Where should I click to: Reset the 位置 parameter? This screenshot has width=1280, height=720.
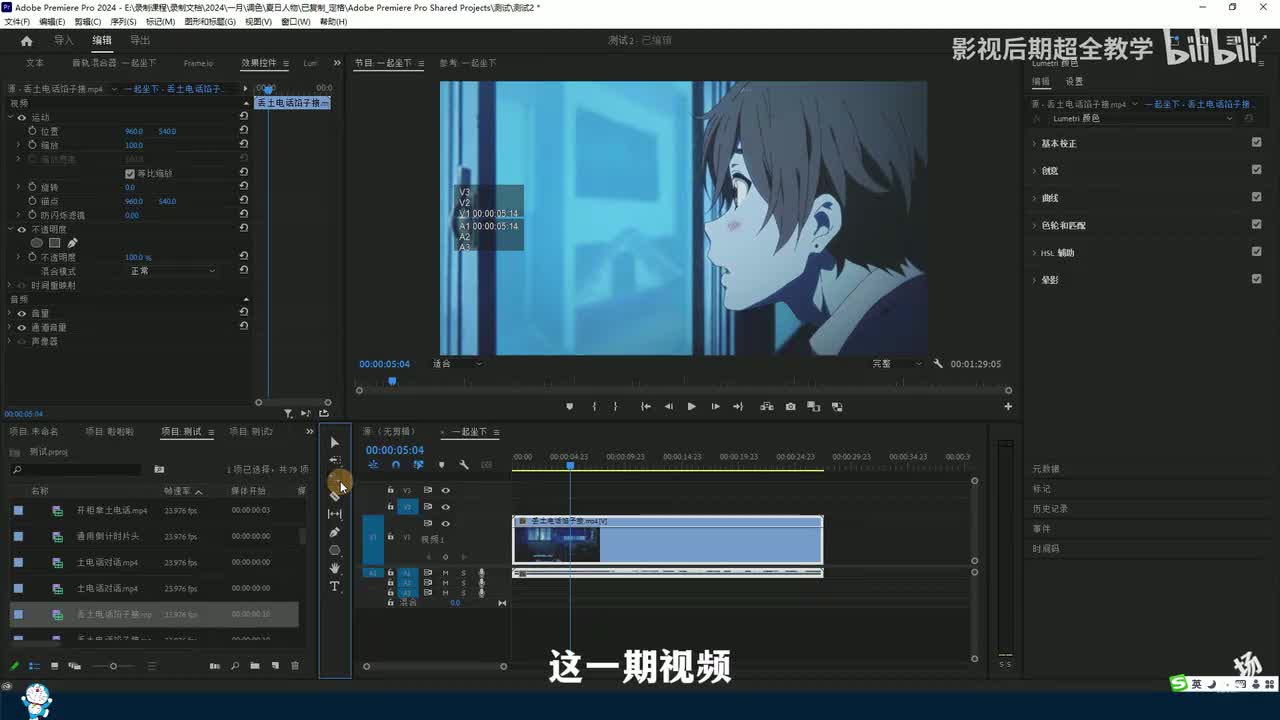tap(243, 131)
